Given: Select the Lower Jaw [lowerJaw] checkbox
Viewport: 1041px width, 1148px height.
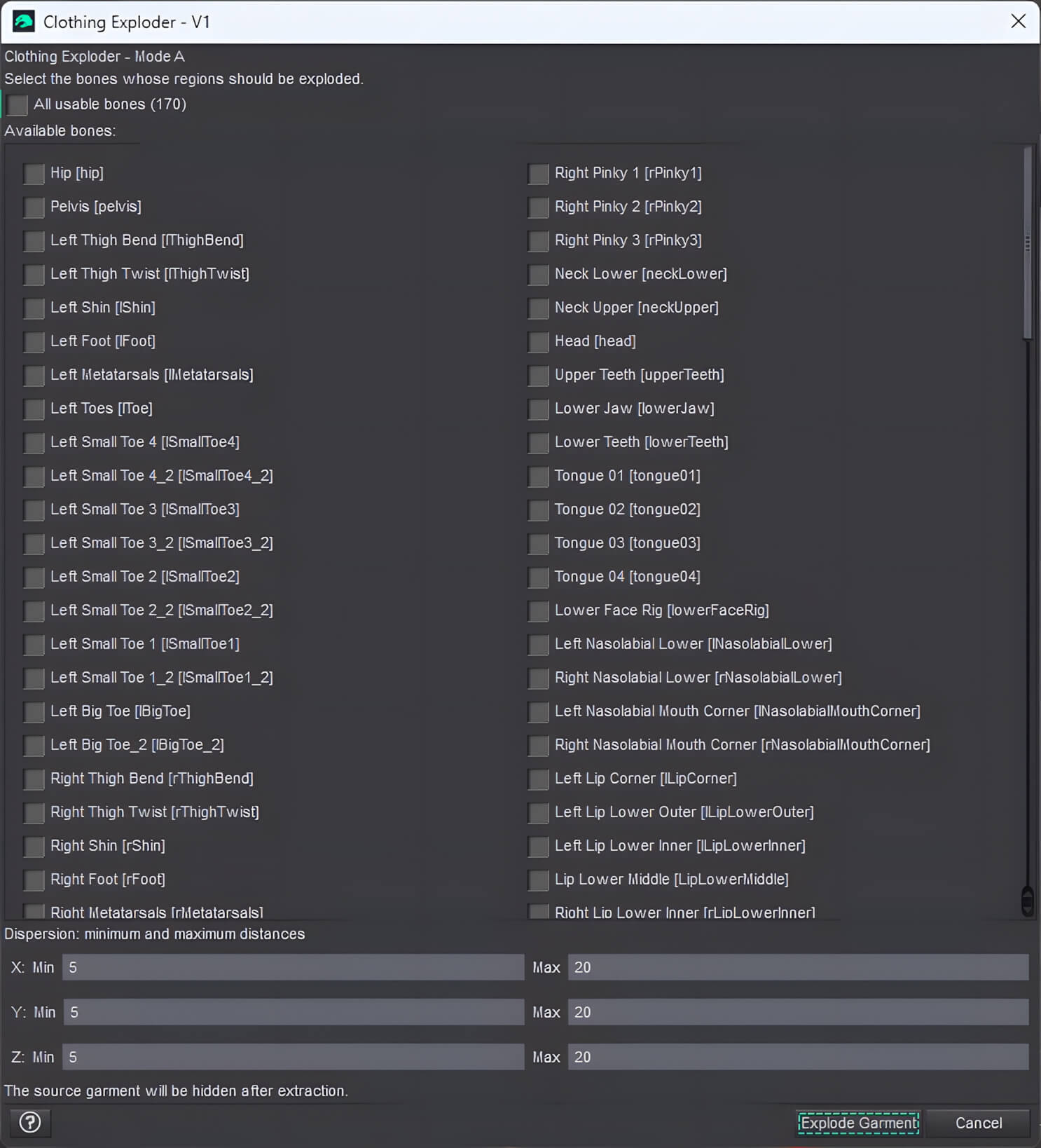Looking at the screenshot, I should (x=538, y=409).
